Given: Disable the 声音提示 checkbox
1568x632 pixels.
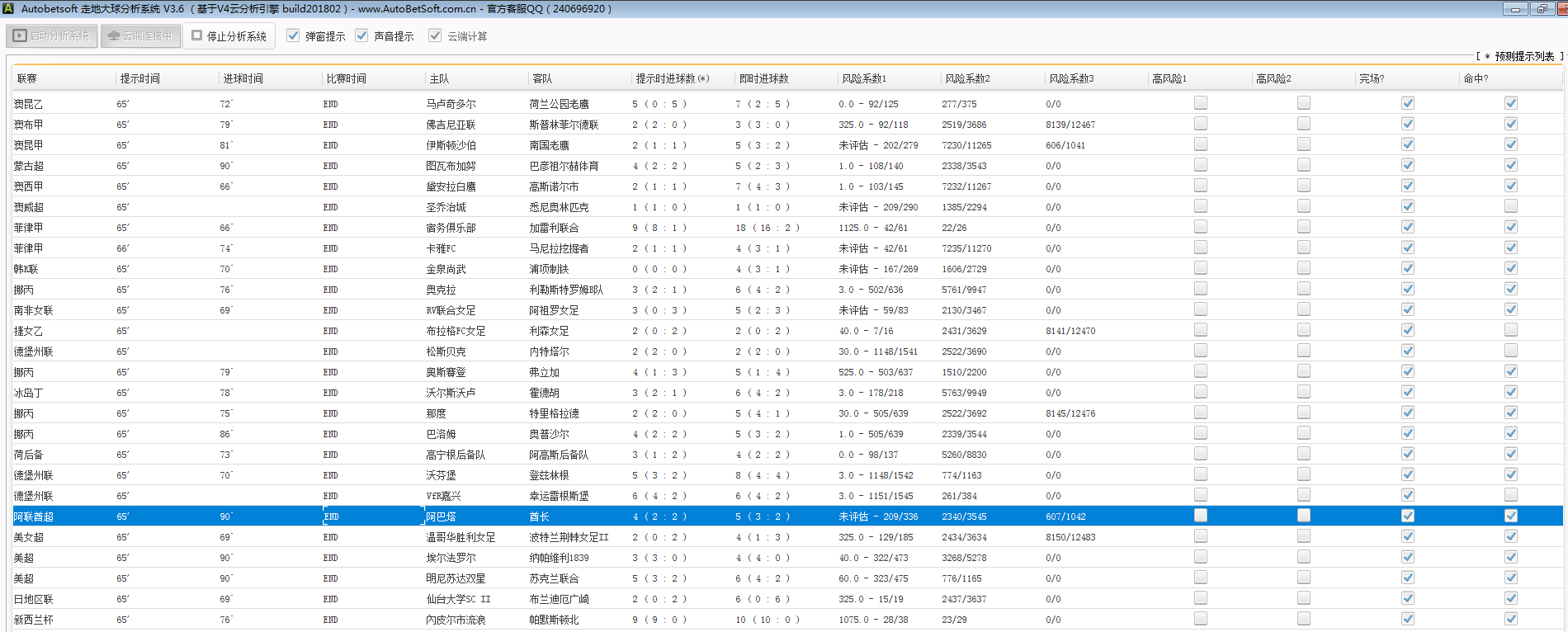Looking at the screenshot, I should coord(361,36).
